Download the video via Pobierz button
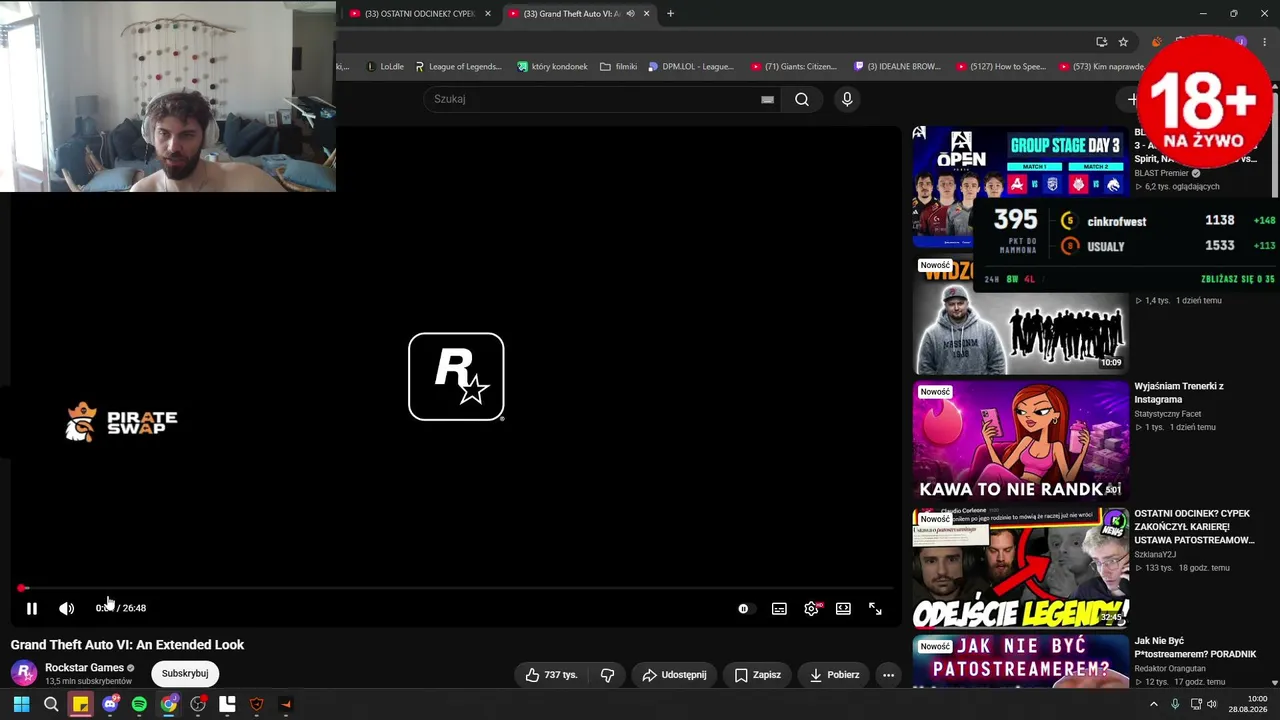Viewport: 1280px width, 720px height. pos(834,675)
